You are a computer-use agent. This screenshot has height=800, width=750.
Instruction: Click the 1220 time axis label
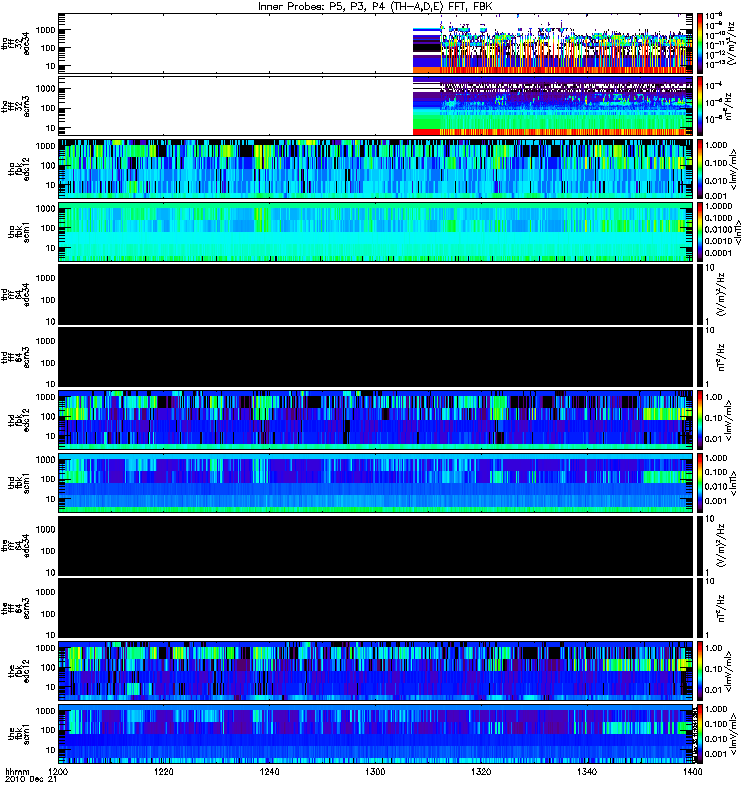click(164, 771)
